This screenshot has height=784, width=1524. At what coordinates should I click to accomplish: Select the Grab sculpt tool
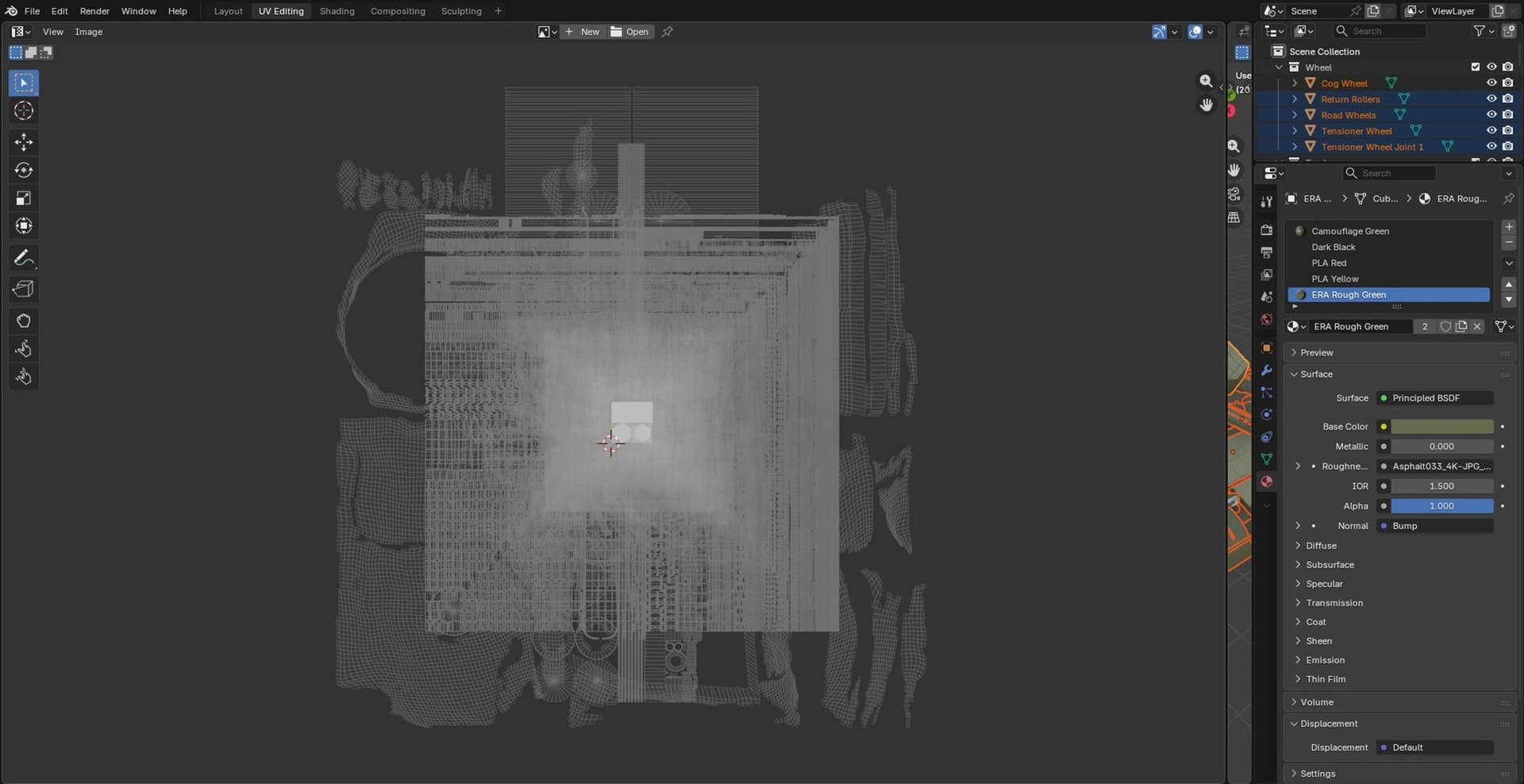[24, 321]
